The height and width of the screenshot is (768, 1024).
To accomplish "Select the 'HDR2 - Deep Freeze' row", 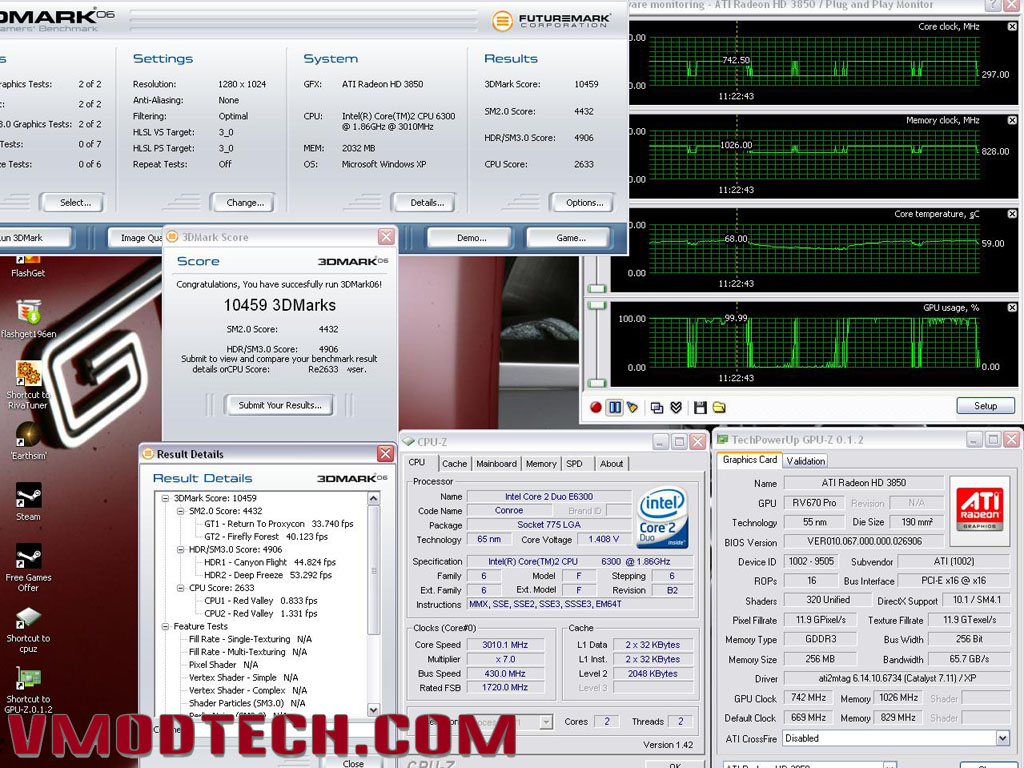I will tap(268, 575).
